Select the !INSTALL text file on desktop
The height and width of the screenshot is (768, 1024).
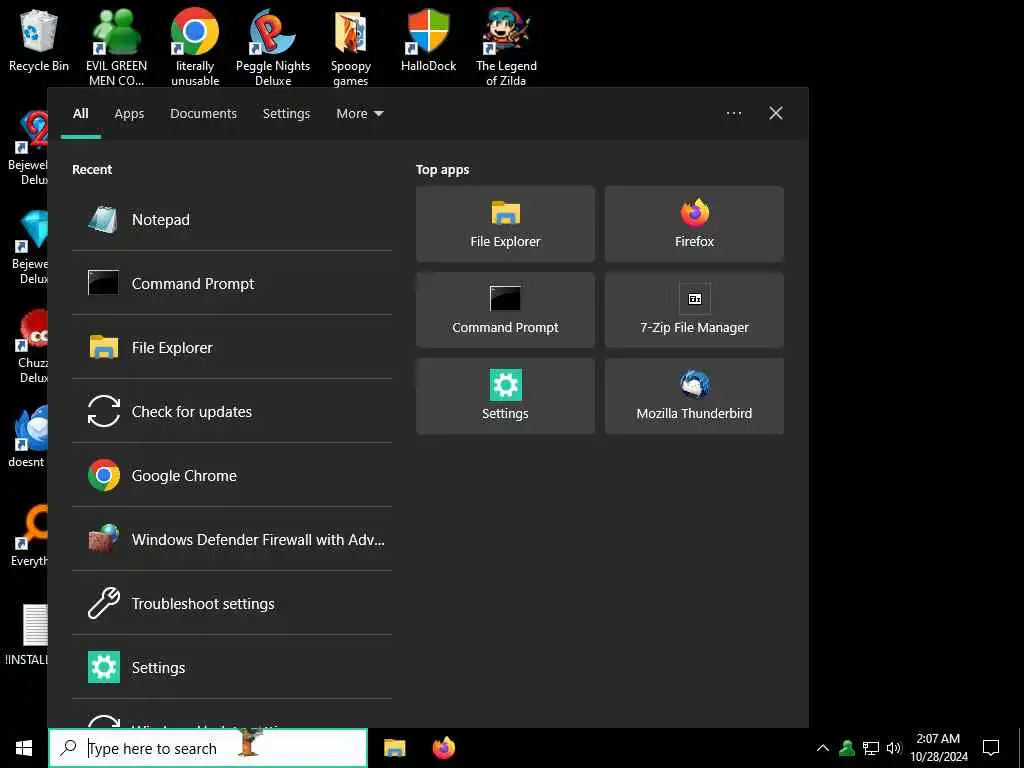coord(26,633)
